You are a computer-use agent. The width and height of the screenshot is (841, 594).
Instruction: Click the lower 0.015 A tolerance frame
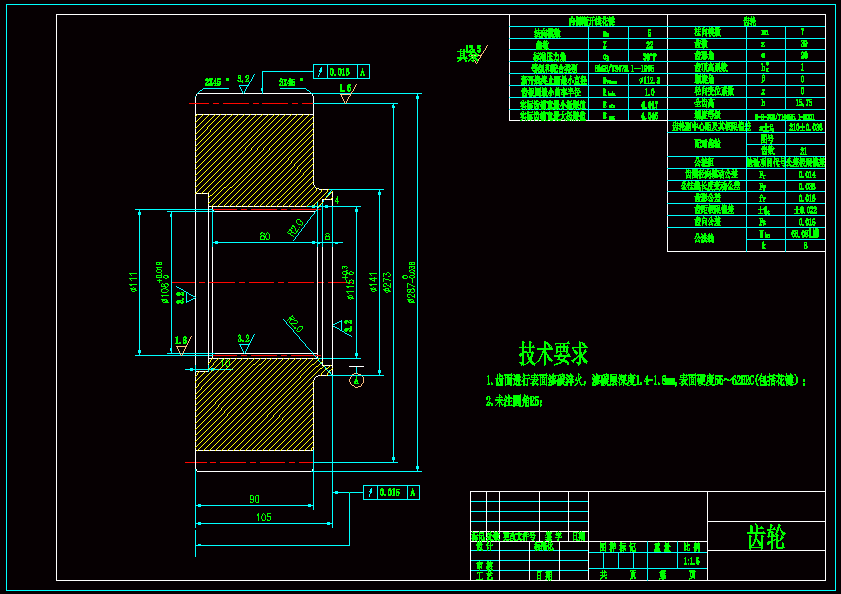pyautogui.click(x=391, y=493)
